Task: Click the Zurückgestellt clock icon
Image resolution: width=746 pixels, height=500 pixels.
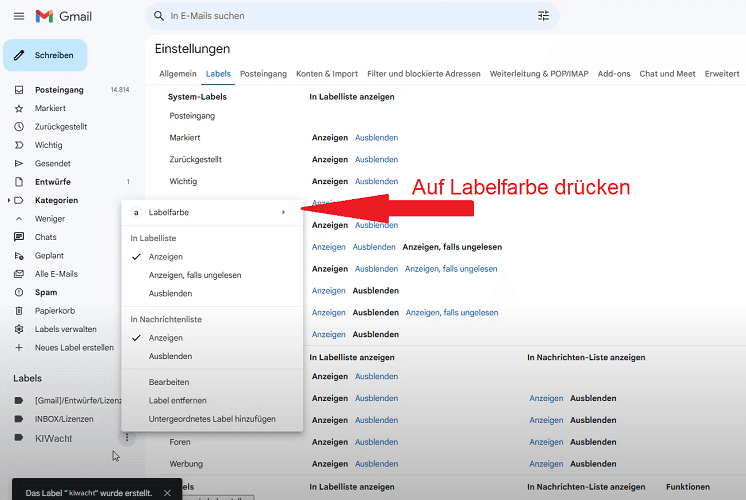Action: (x=19, y=127)
